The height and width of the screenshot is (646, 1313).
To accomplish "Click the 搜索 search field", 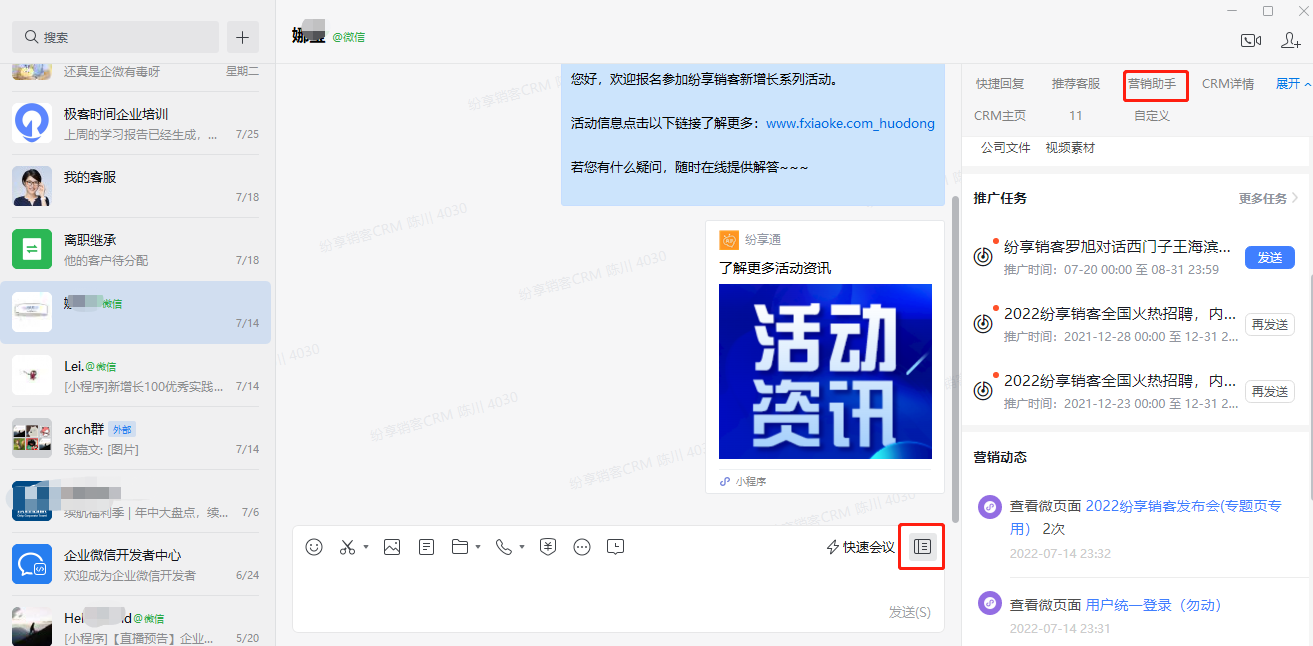I will [x=115, y=37].
